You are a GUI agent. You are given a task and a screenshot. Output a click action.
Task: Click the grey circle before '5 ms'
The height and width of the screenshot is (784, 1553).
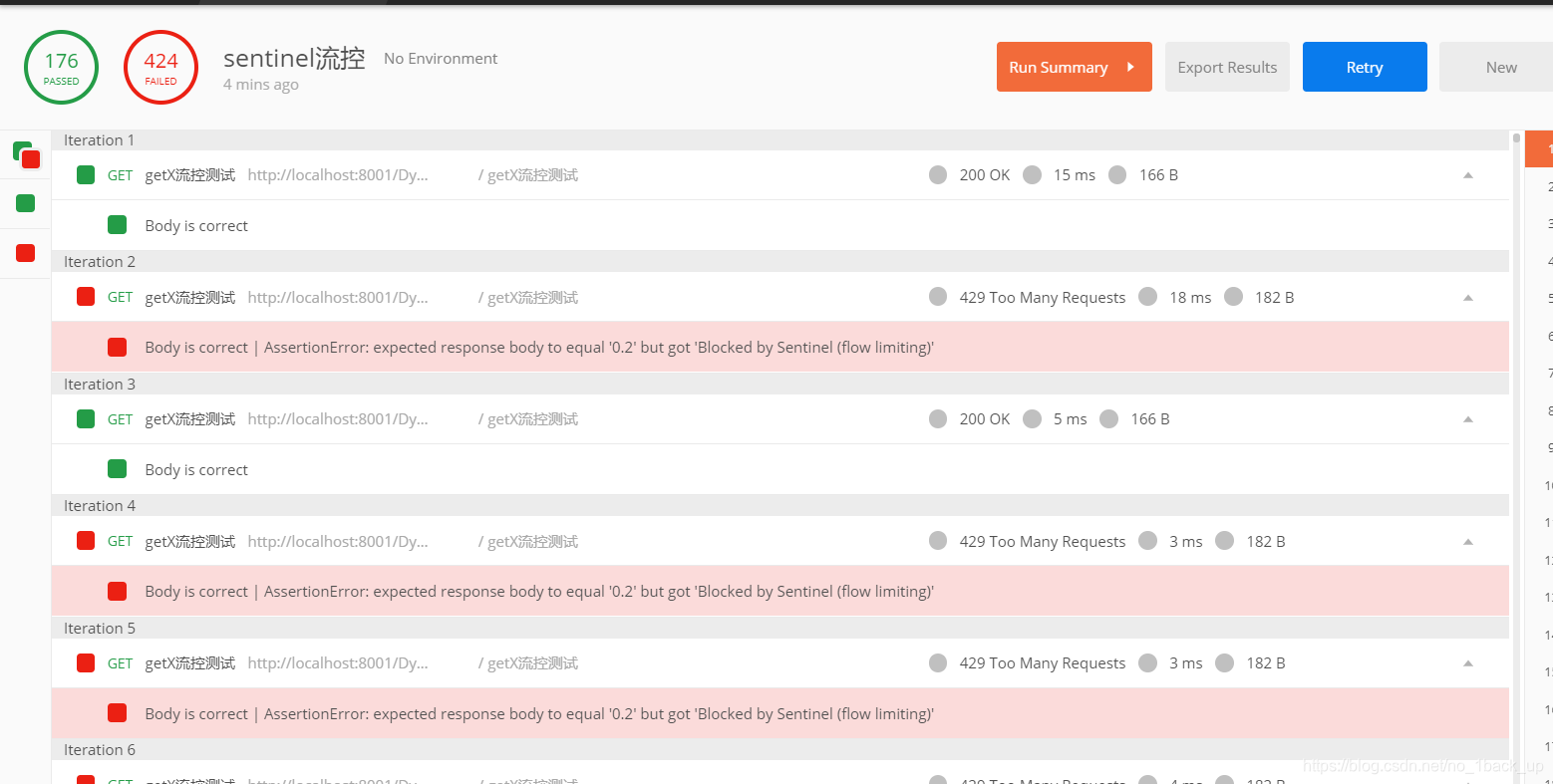(1033, 419)
